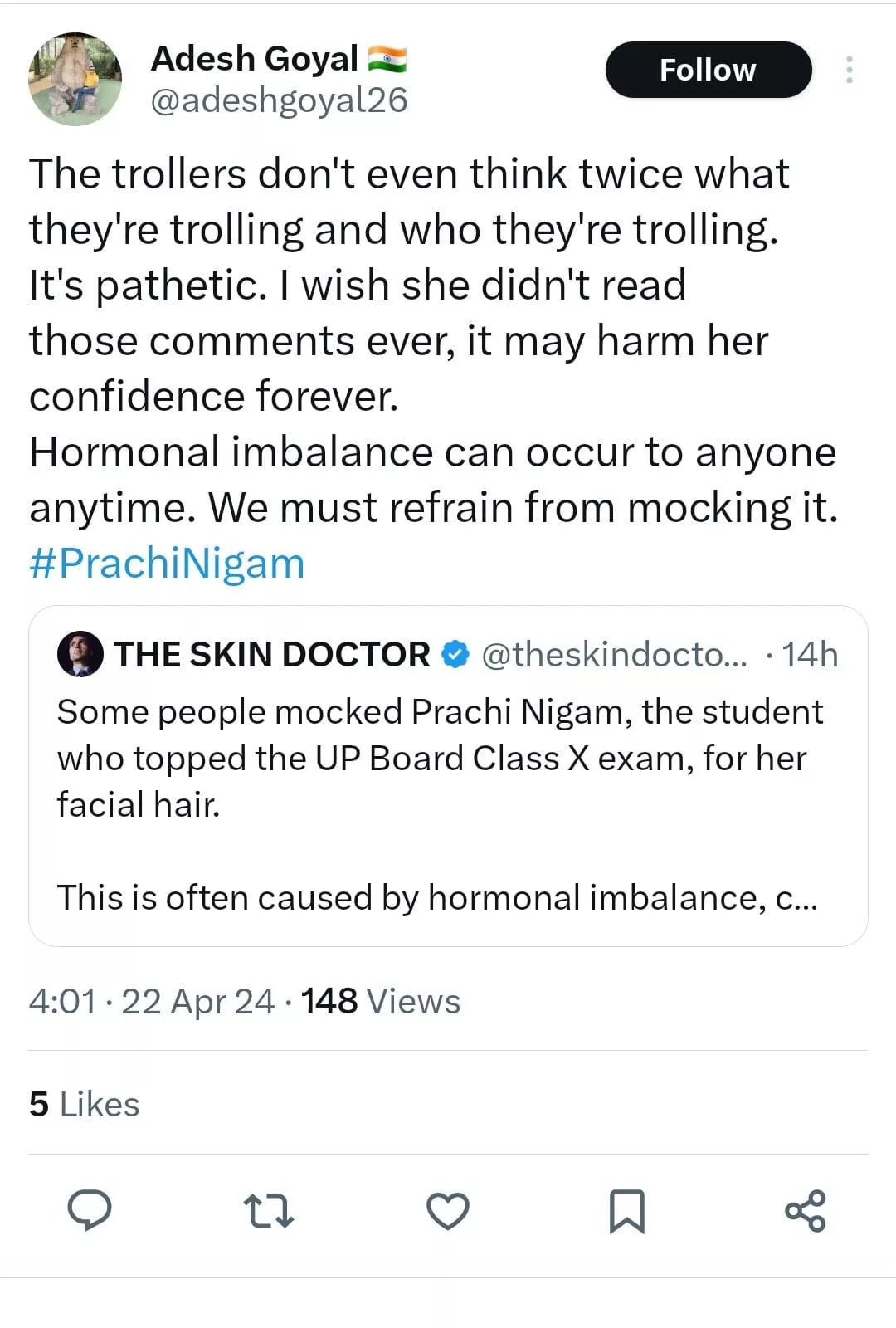Open the @adeshgoyal26 handle

click(x=279, y=100)
